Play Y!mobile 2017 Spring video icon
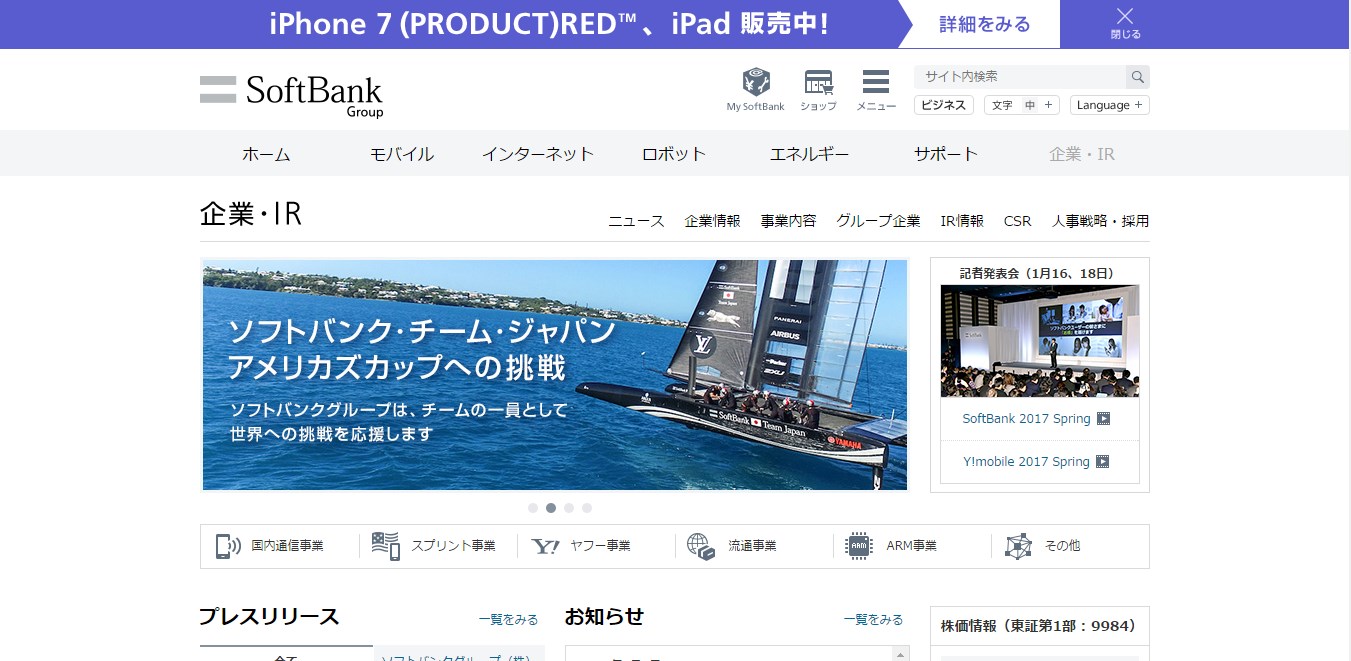This screenshot has height=661, width=1351. click(1102, 462)
